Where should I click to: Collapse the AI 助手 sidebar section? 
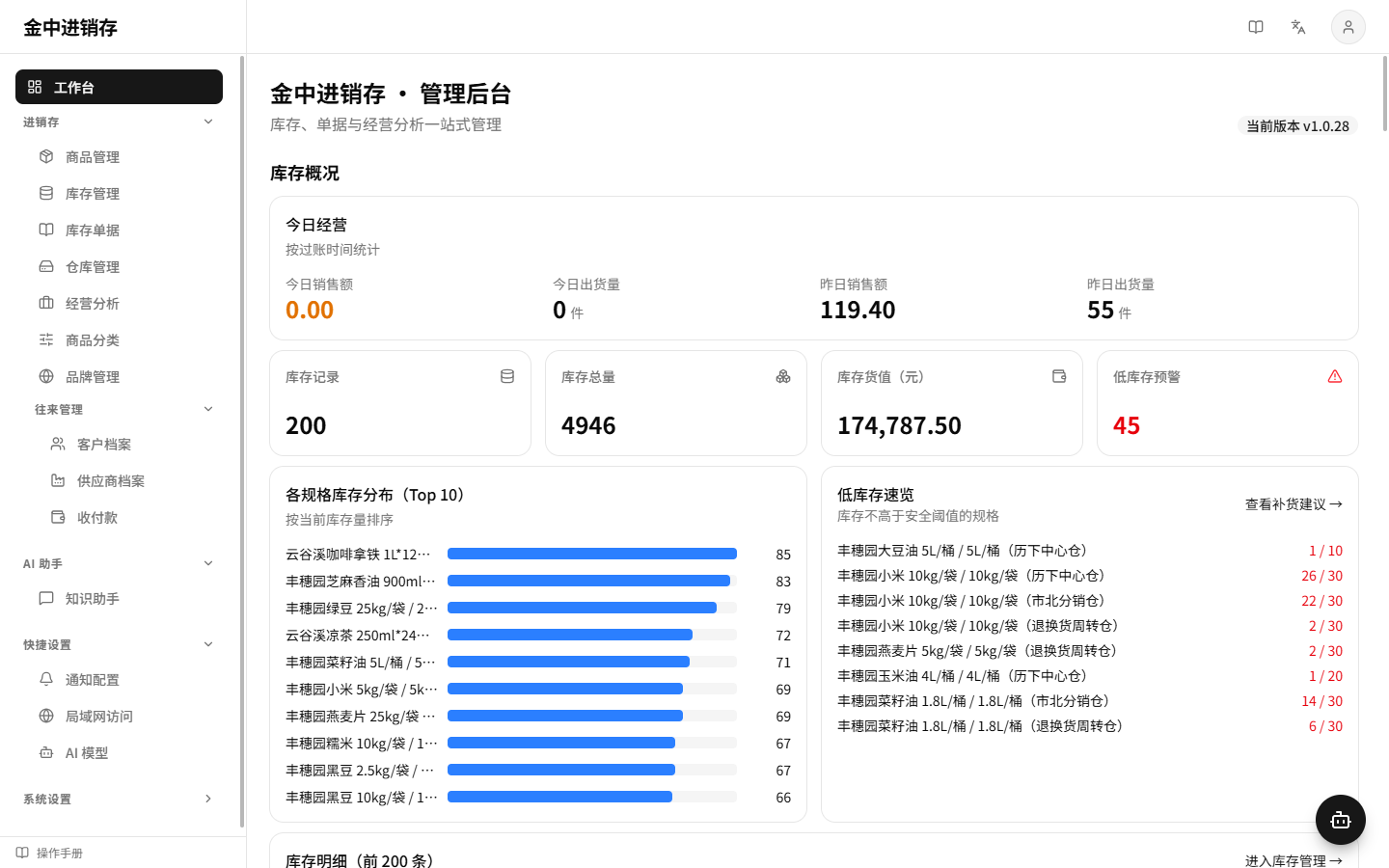pyautogui.click(x=208, y=563)
